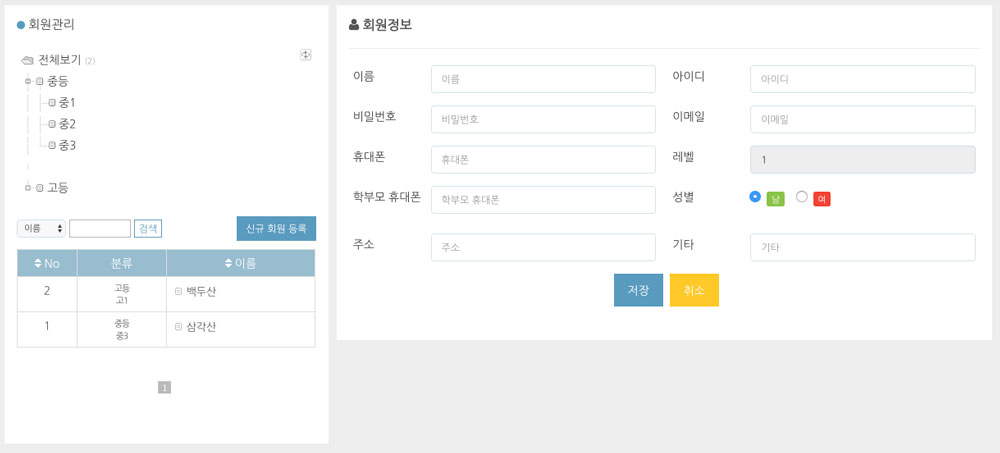Image resolution: width=1000 pixels, height=453 pixels.
Task: Click the small icon beside 백두산
Action: 179,292
